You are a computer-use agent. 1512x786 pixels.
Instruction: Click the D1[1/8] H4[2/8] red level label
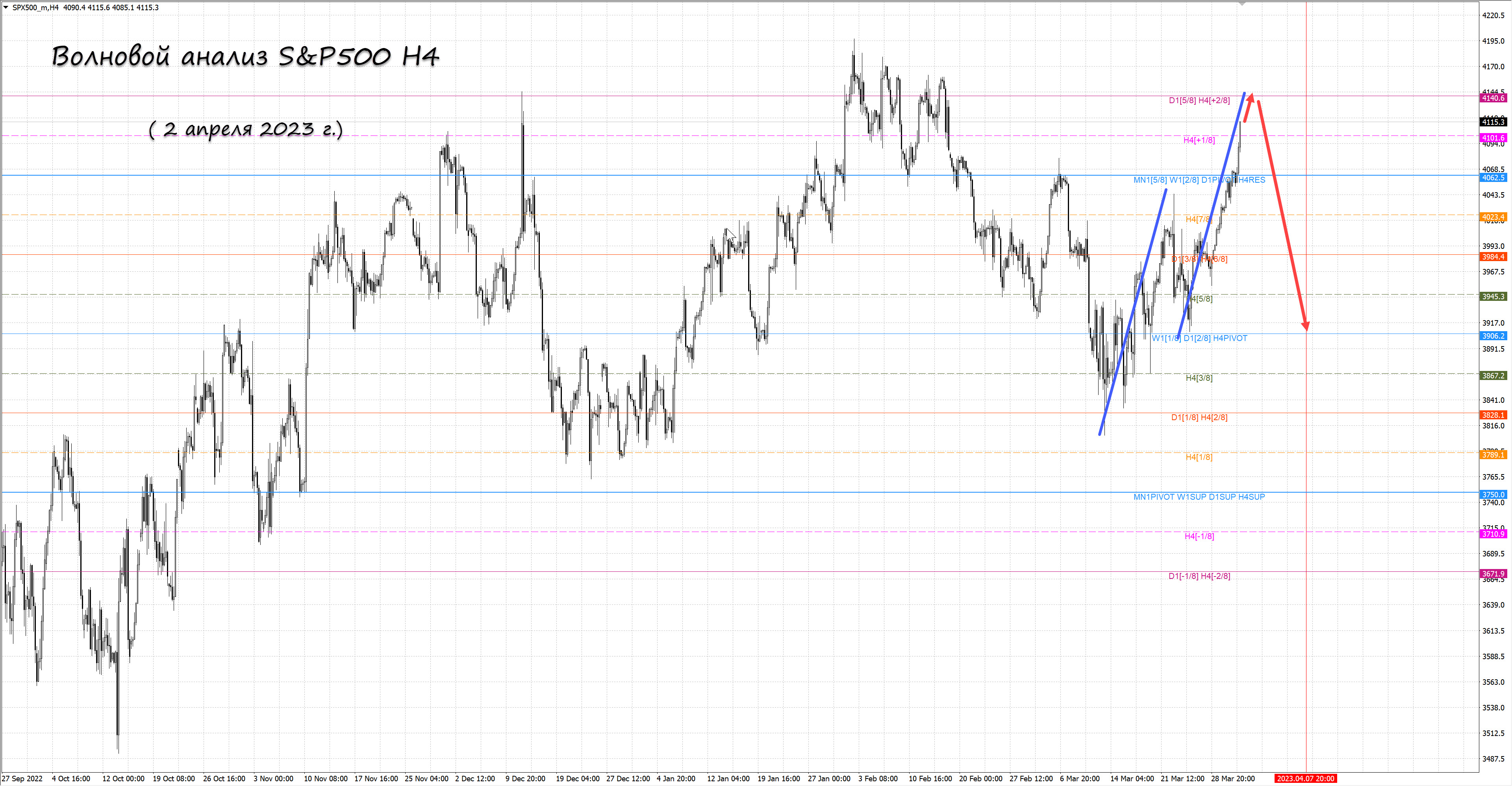tap(1199, 417)
